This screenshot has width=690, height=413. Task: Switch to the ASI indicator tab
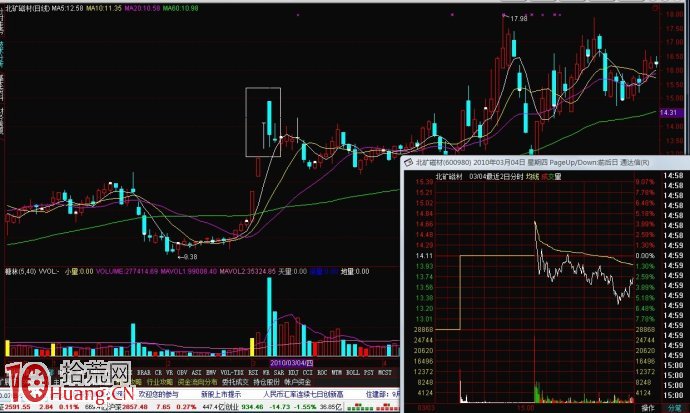click(x=196, y=373)
